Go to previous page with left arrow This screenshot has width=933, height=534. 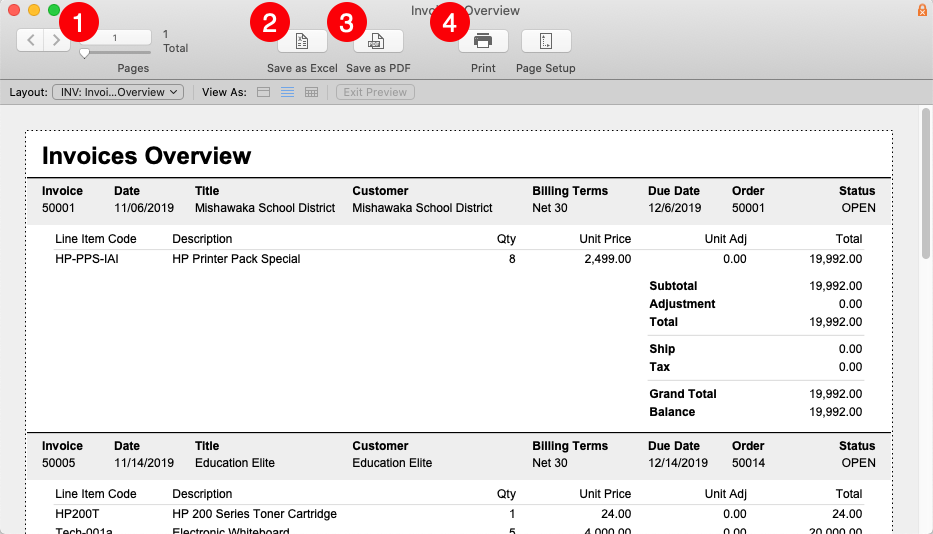(31, 40)
